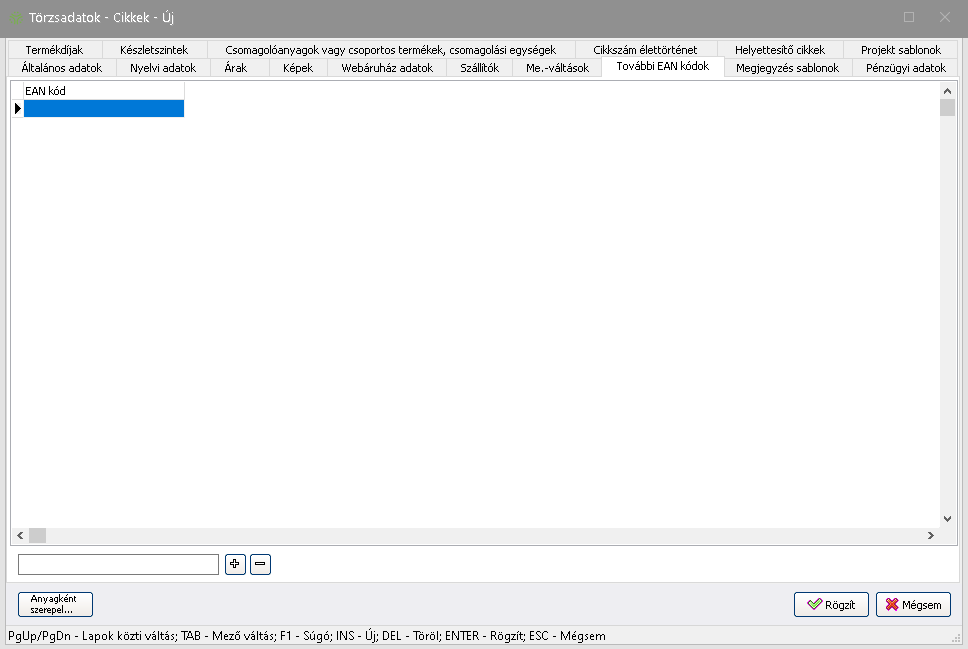Click the EAN code input field below grid

tap(118, 565)
